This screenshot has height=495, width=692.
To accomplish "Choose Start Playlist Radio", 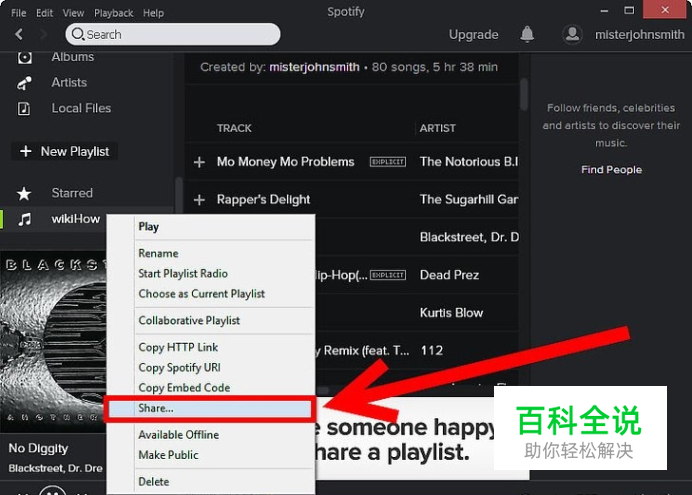I will click(x=211, y=274).
